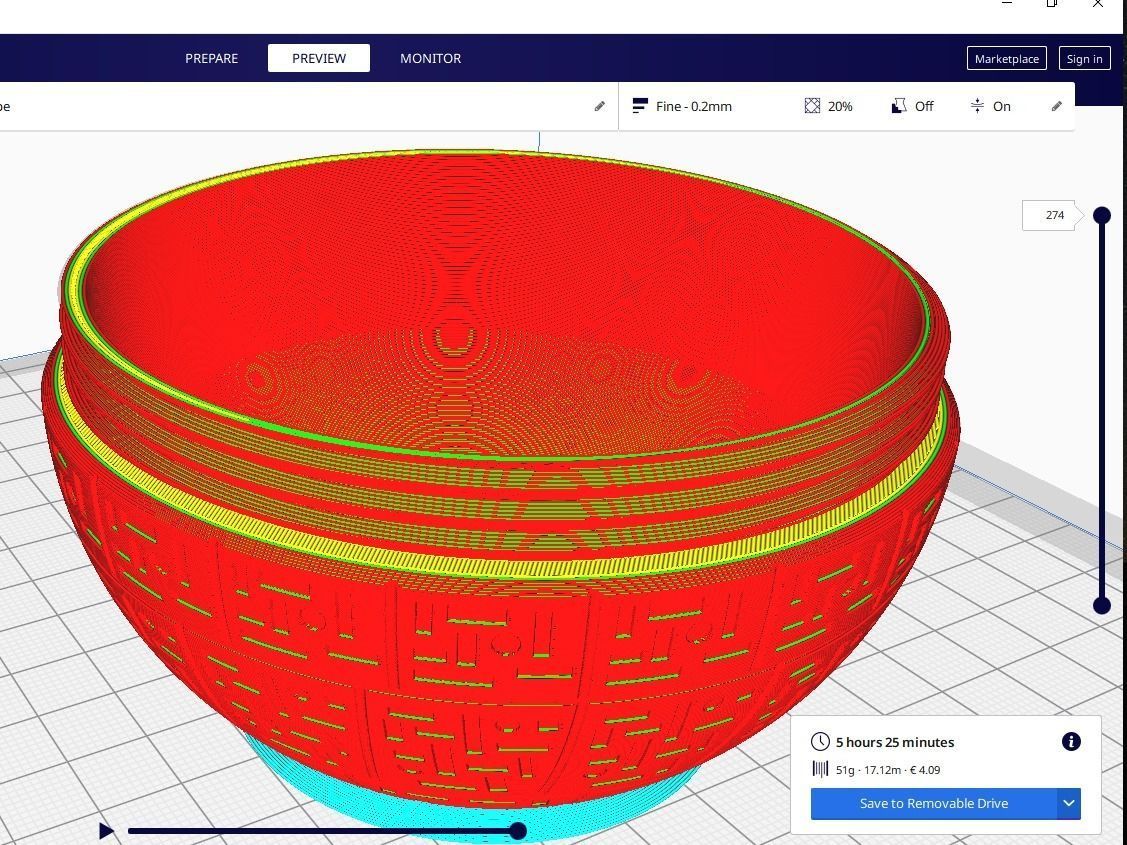Image resolution: width=1127 pixels, height=845 pixels.
Task: Click Save to Removable Drive
Action: (x=934, y=803)
